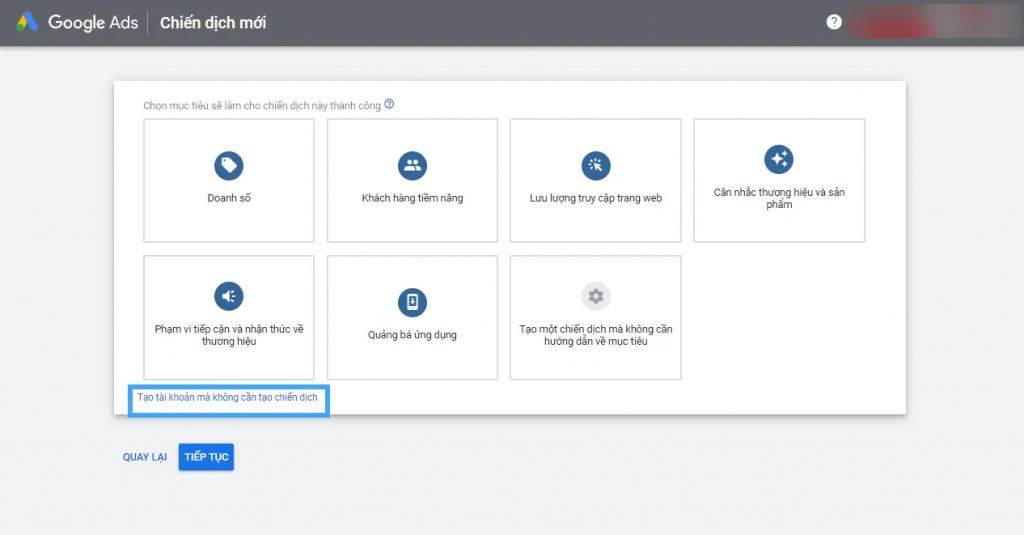Screen dimensions: 1024x535
Task: Click the 'Lưu lượng truy cập trang web' label
Action: pyautogui.click(x=596, y=198)
